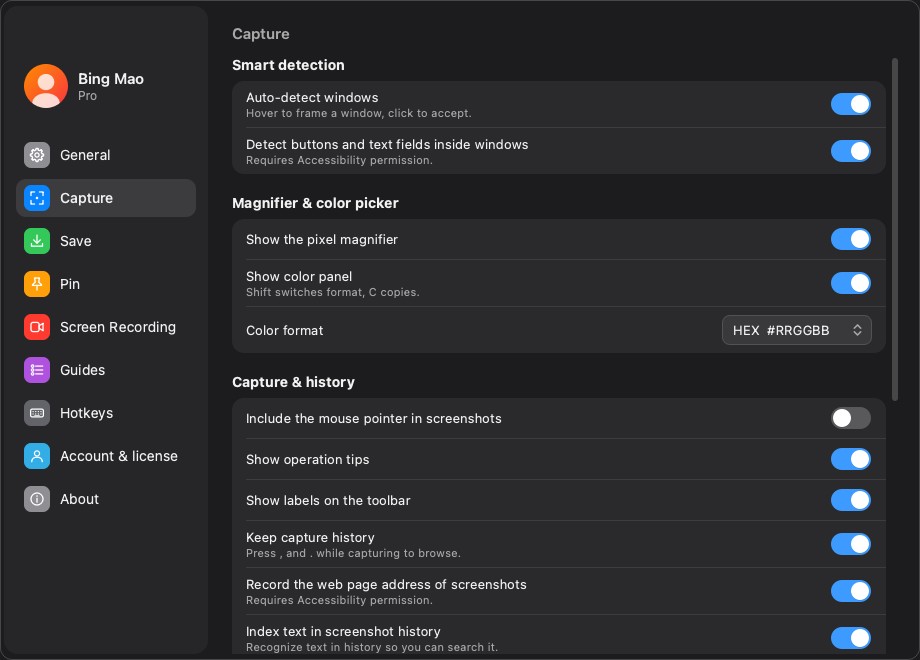The height and width of the screenshot is (660, 920).
Task: Disable Show the pixel magnifier
Action: [x=850, y=239]
